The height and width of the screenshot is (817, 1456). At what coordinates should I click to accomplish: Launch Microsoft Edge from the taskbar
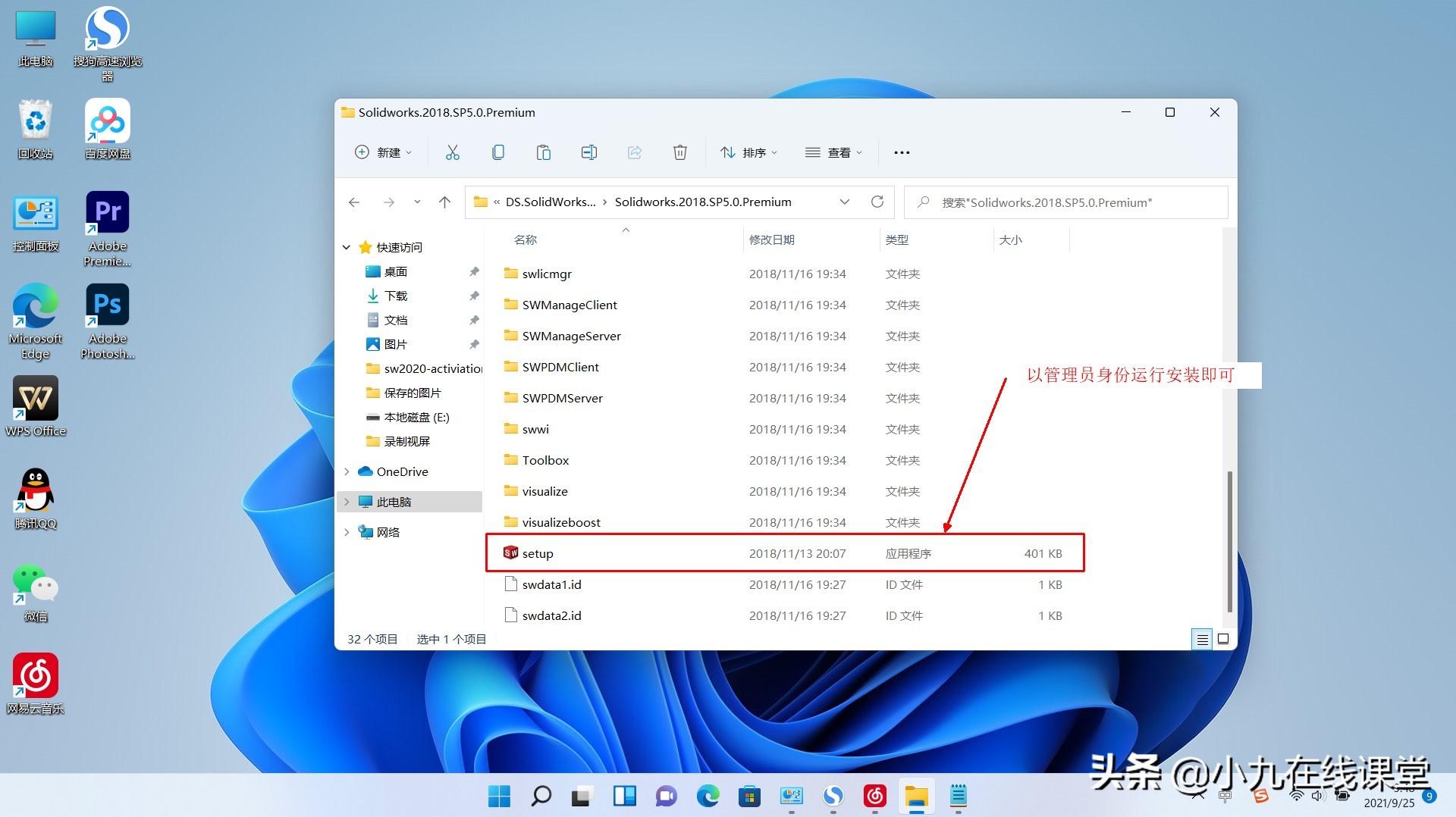pyautogui.click(x=708, y=797)
